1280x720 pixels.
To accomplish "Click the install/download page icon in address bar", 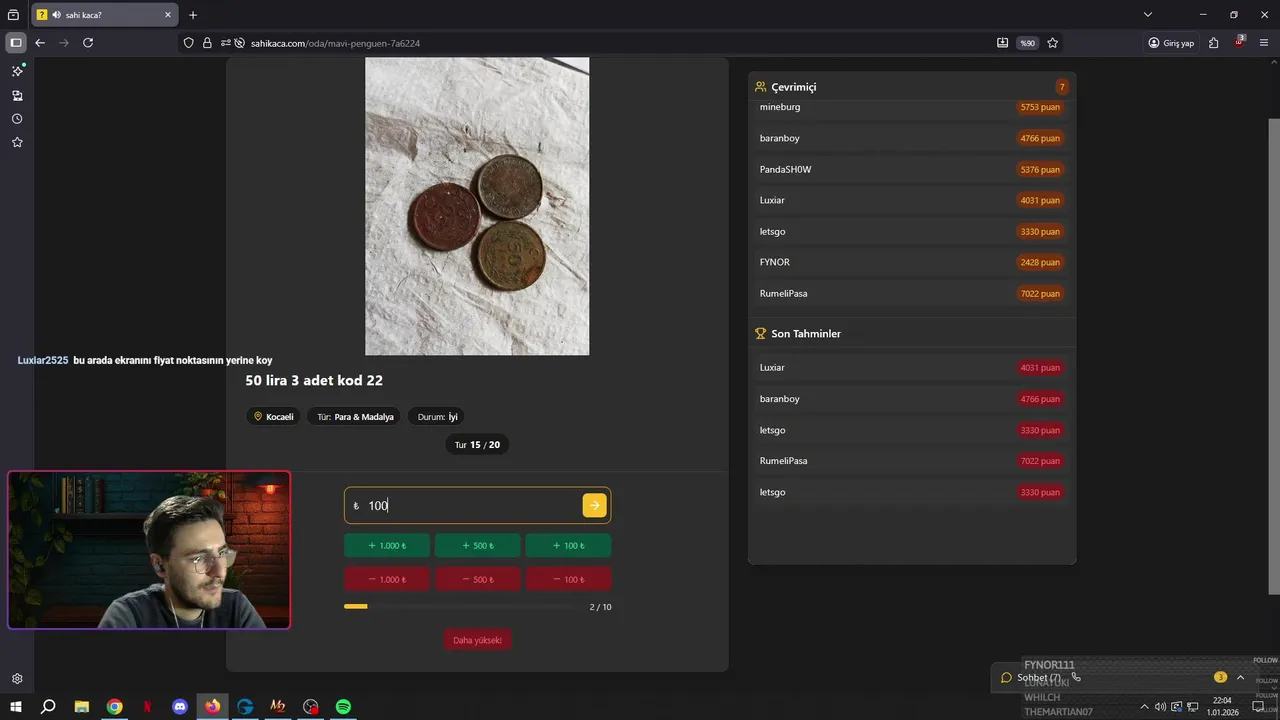I will point(1002,43).
